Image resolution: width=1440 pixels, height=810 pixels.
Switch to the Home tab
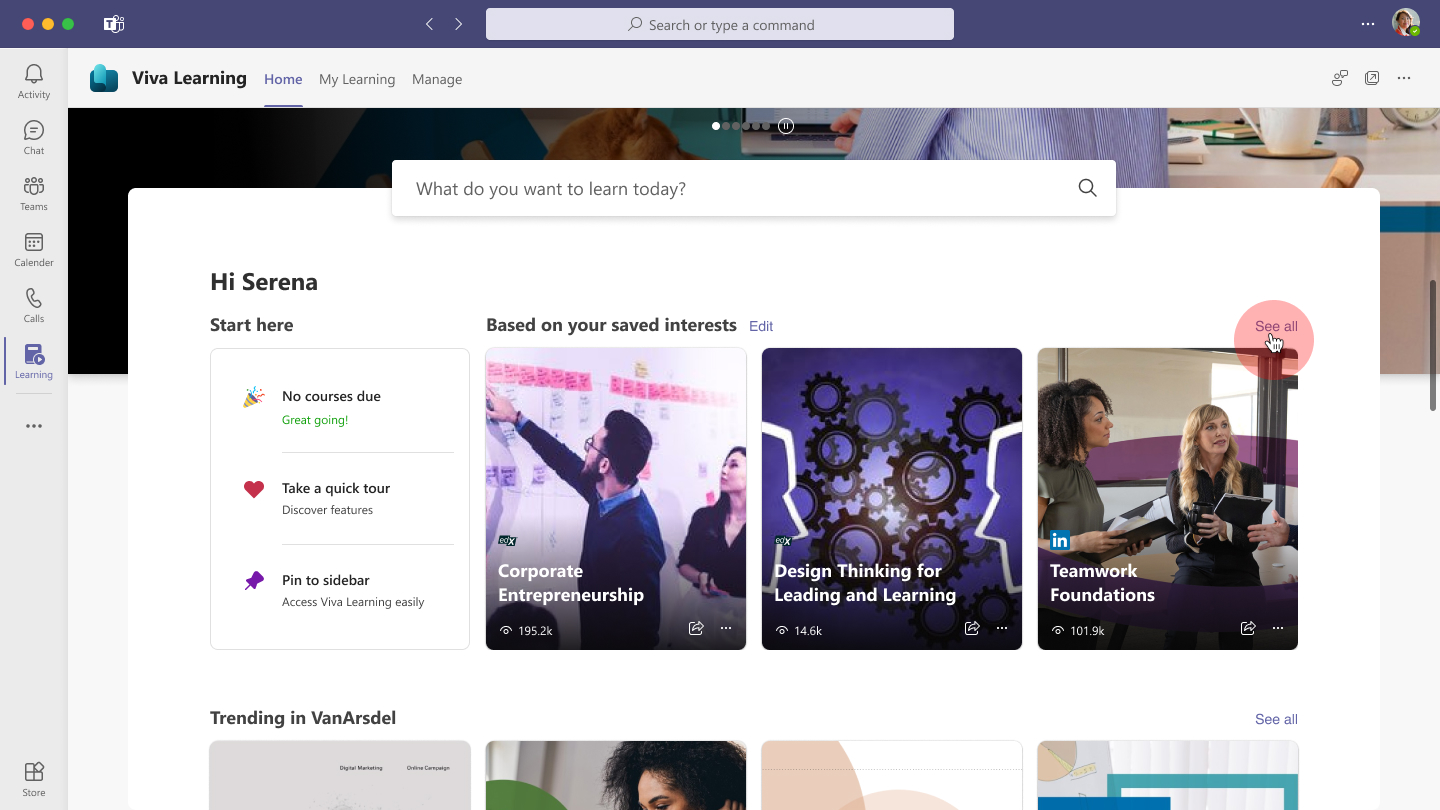point(283,79)
